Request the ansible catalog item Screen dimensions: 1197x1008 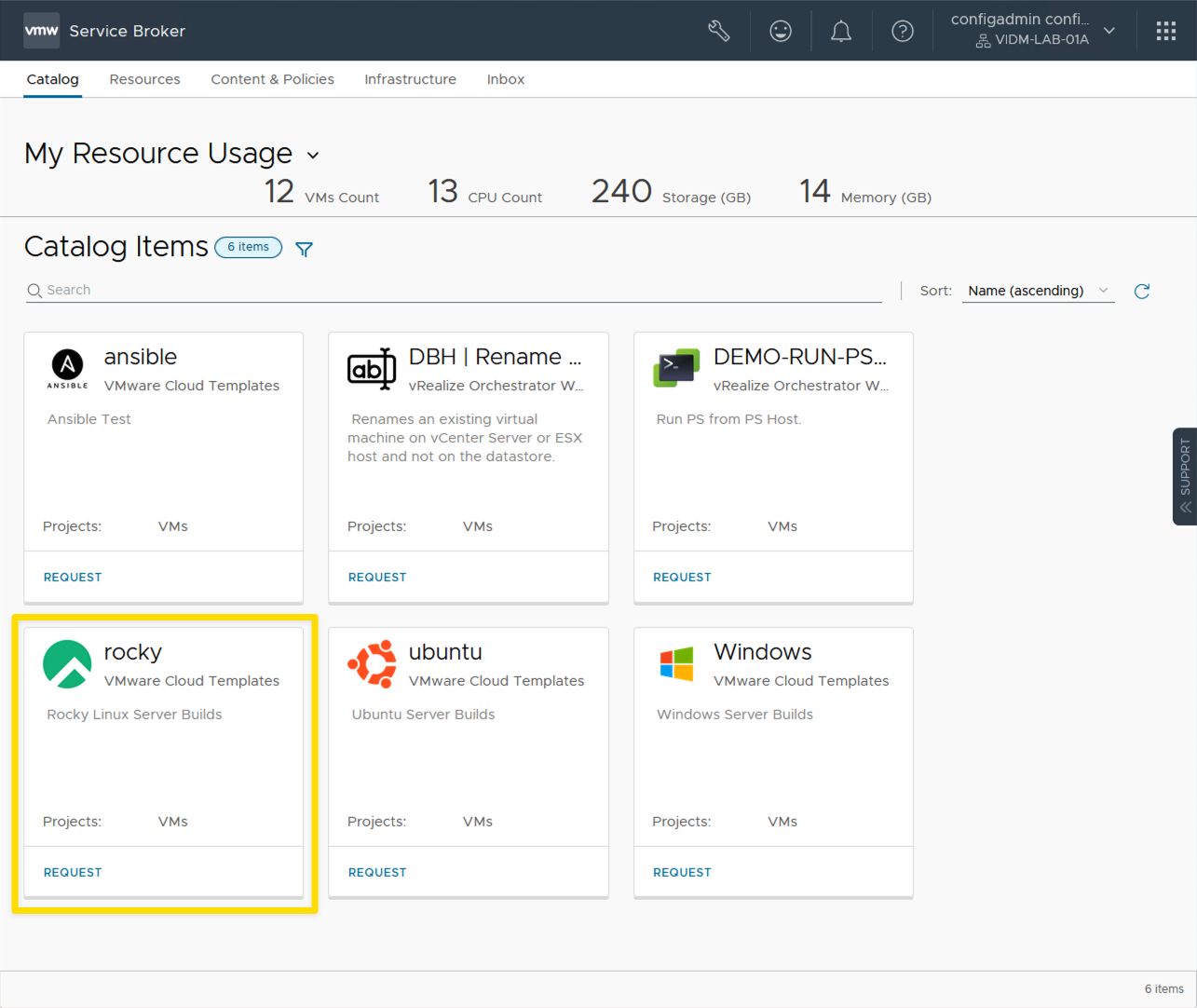tap(73, 577)
